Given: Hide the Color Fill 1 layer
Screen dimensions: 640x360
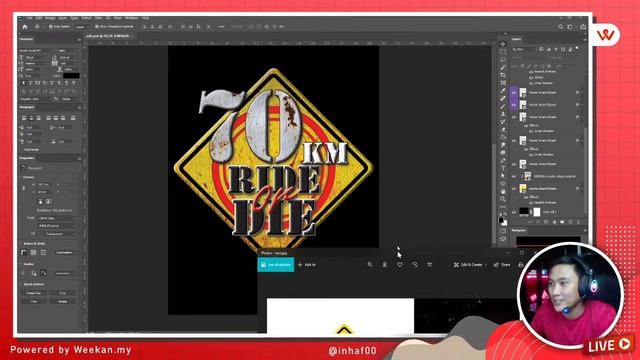Looking at the screenshot, I should 514,212.
